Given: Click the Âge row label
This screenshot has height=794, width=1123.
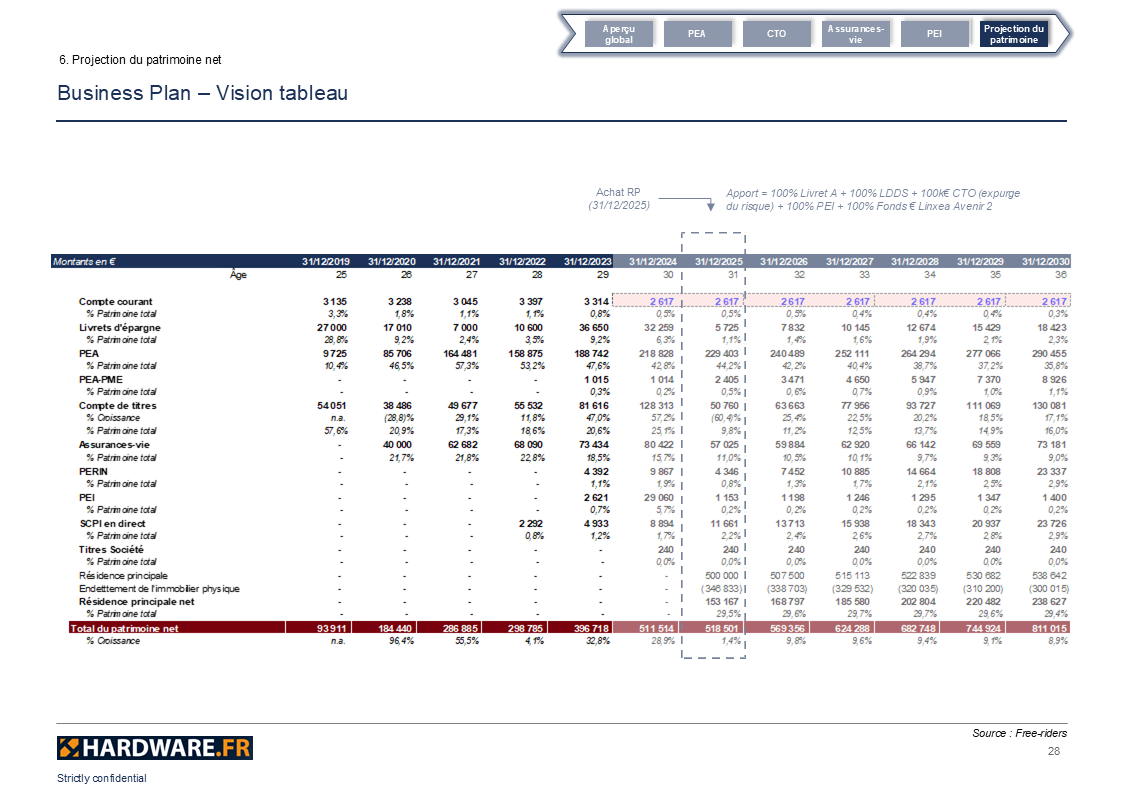Looking at the screenshot, I should [238, 274].
